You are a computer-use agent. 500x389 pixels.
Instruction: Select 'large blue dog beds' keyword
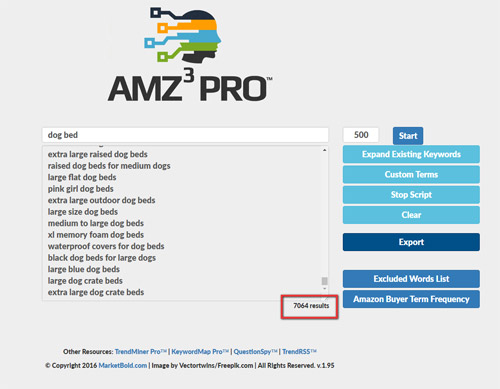click(x=84, y=269)
